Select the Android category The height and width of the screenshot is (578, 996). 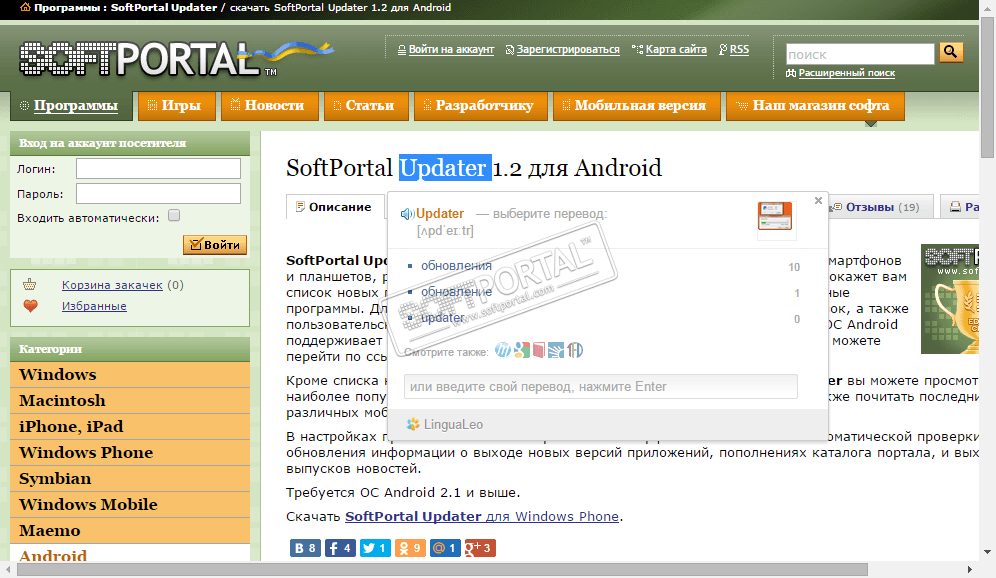click(x=130, y=553)
